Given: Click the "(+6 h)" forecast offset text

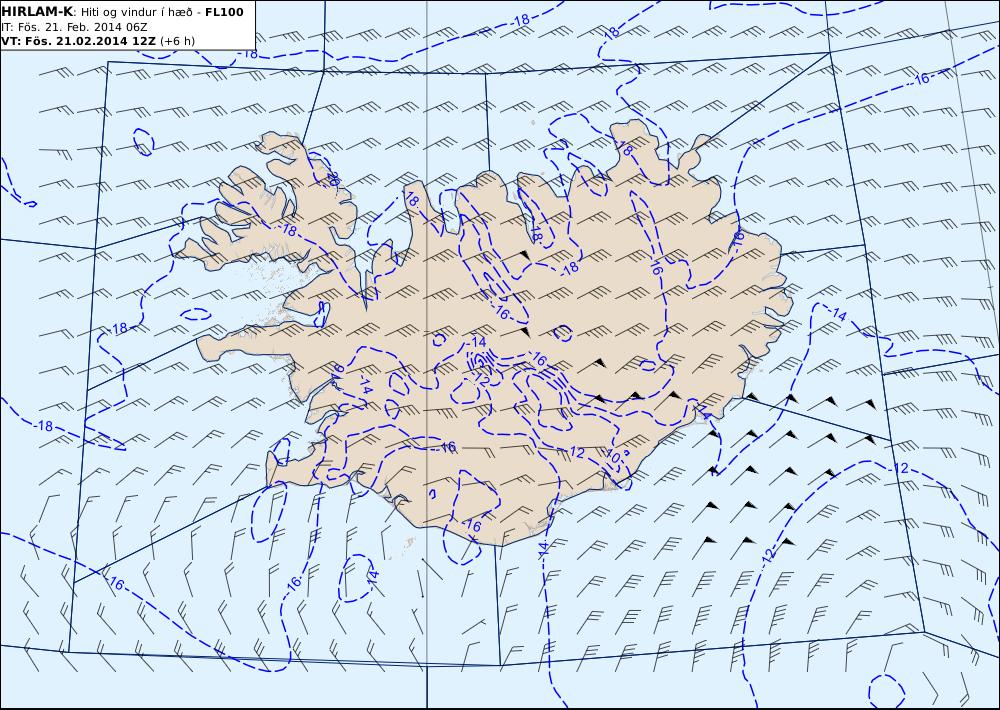Looking at the screenshot, I should pos(177,41).
